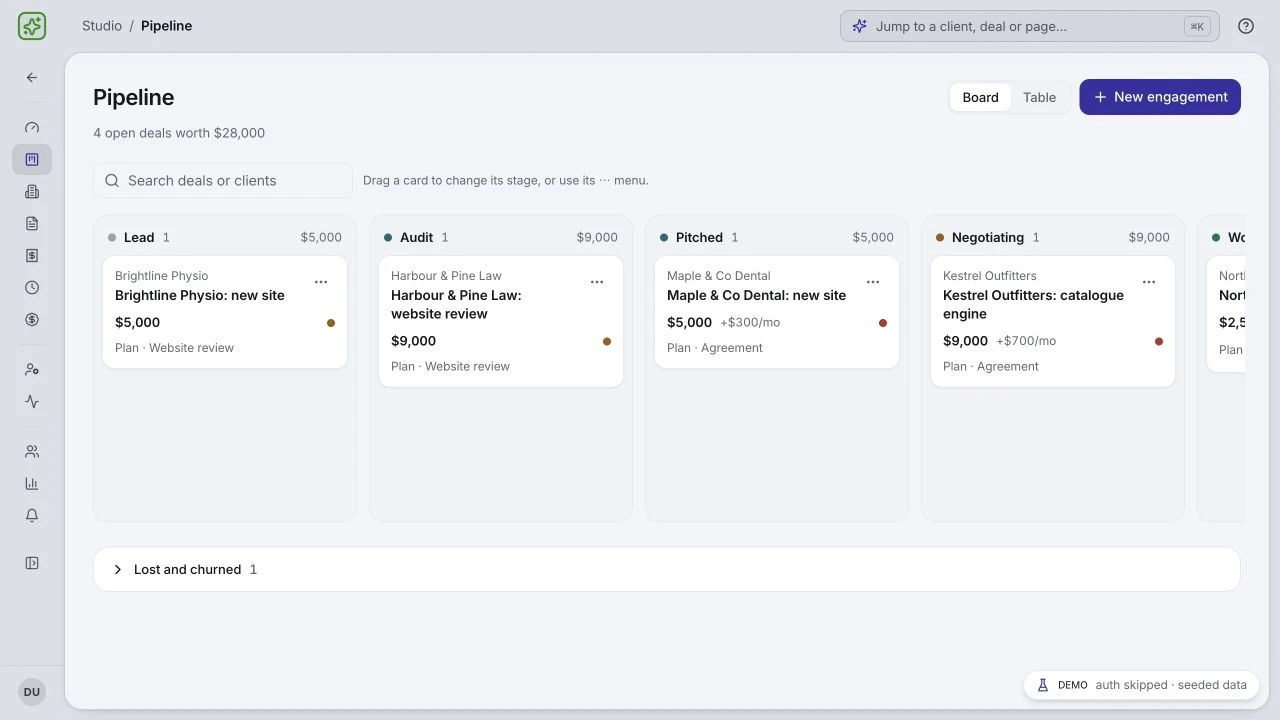
Task: Open the documents page sidebar icon
Action: (32, 223)
